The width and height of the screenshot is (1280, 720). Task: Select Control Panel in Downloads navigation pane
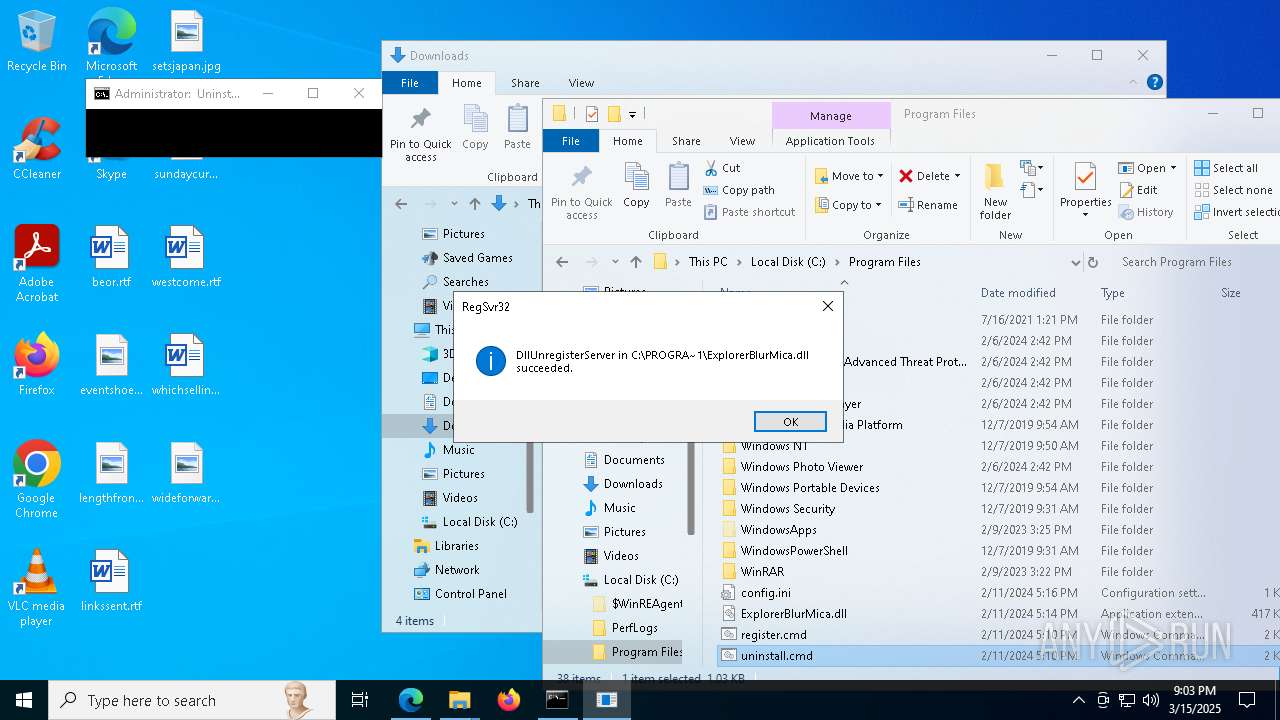471,594
